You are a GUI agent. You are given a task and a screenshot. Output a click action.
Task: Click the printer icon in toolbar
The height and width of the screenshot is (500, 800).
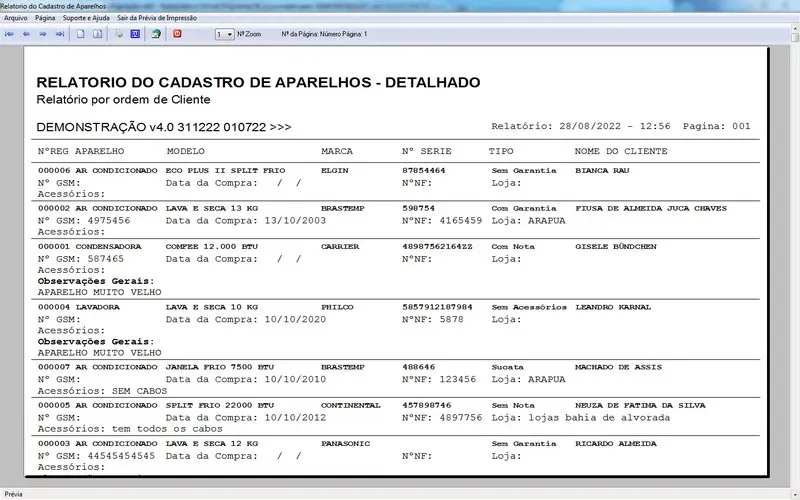(x=119, y=34)
